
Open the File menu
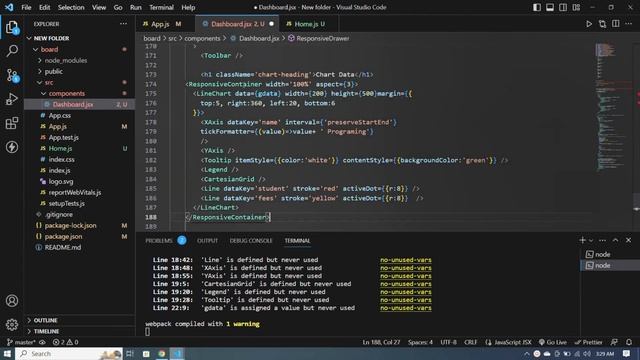coord(26,7)
